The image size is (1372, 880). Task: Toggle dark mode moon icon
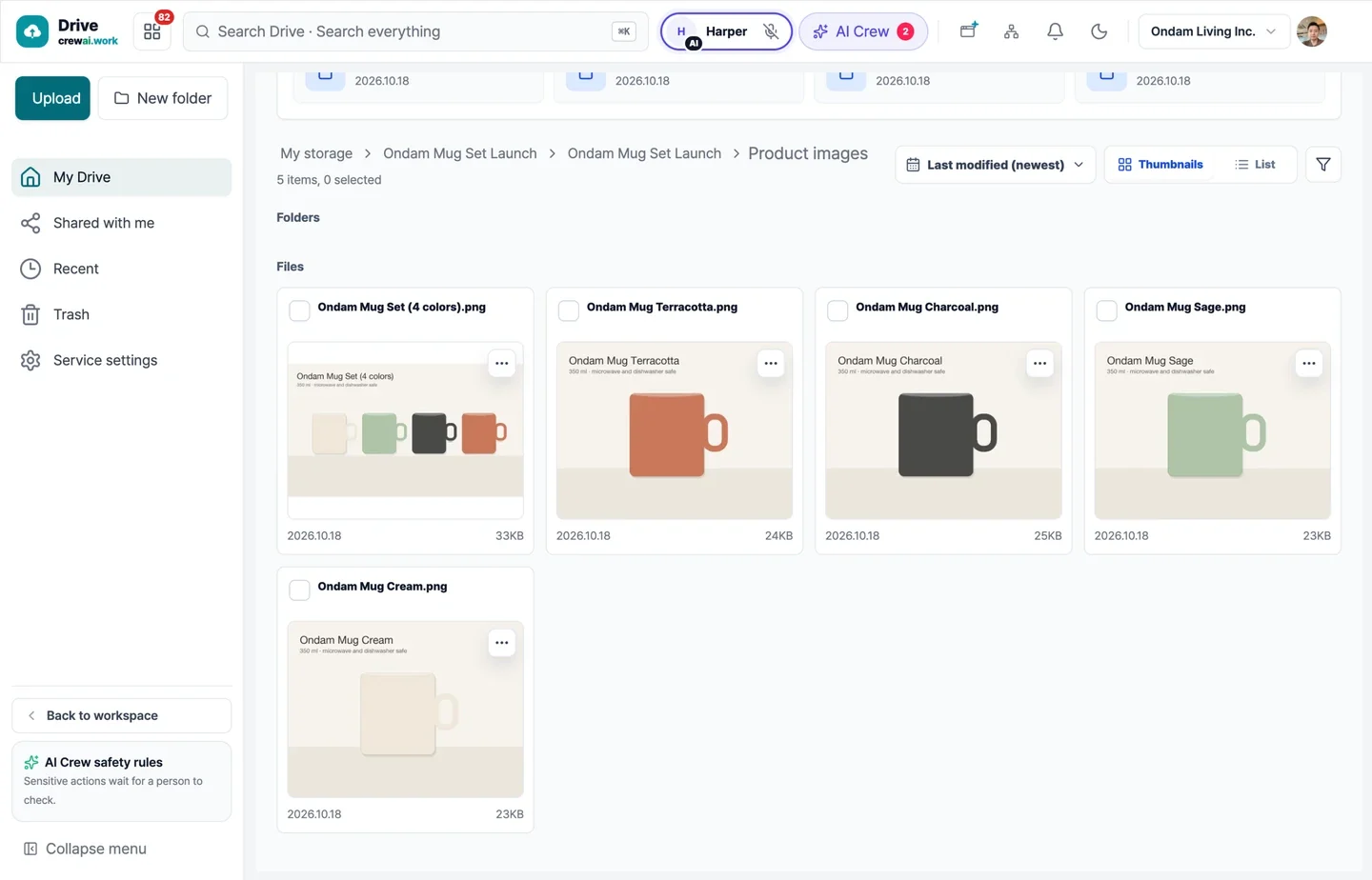[1099, 31]
